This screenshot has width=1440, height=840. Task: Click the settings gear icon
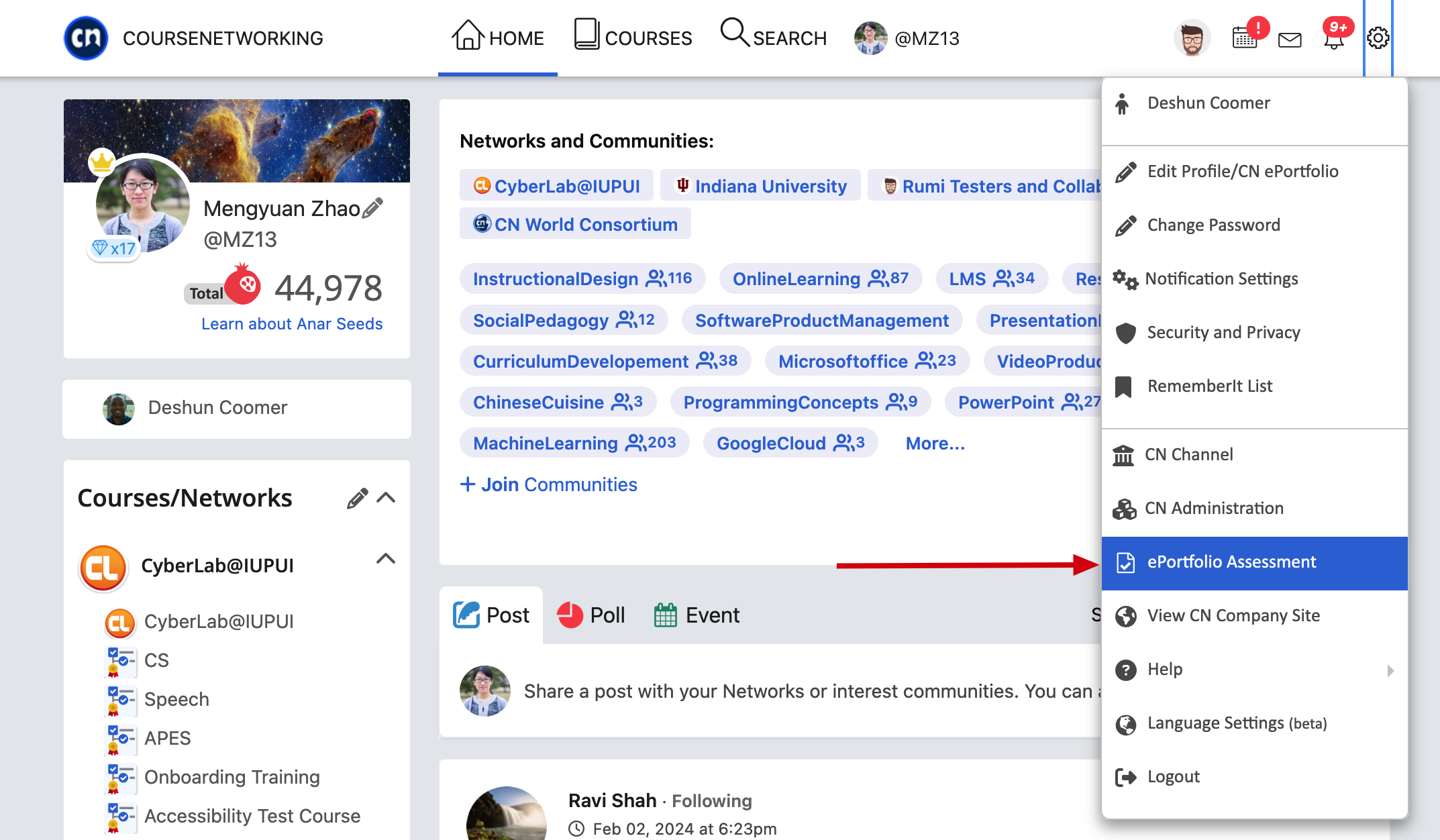click(1378, 38)
